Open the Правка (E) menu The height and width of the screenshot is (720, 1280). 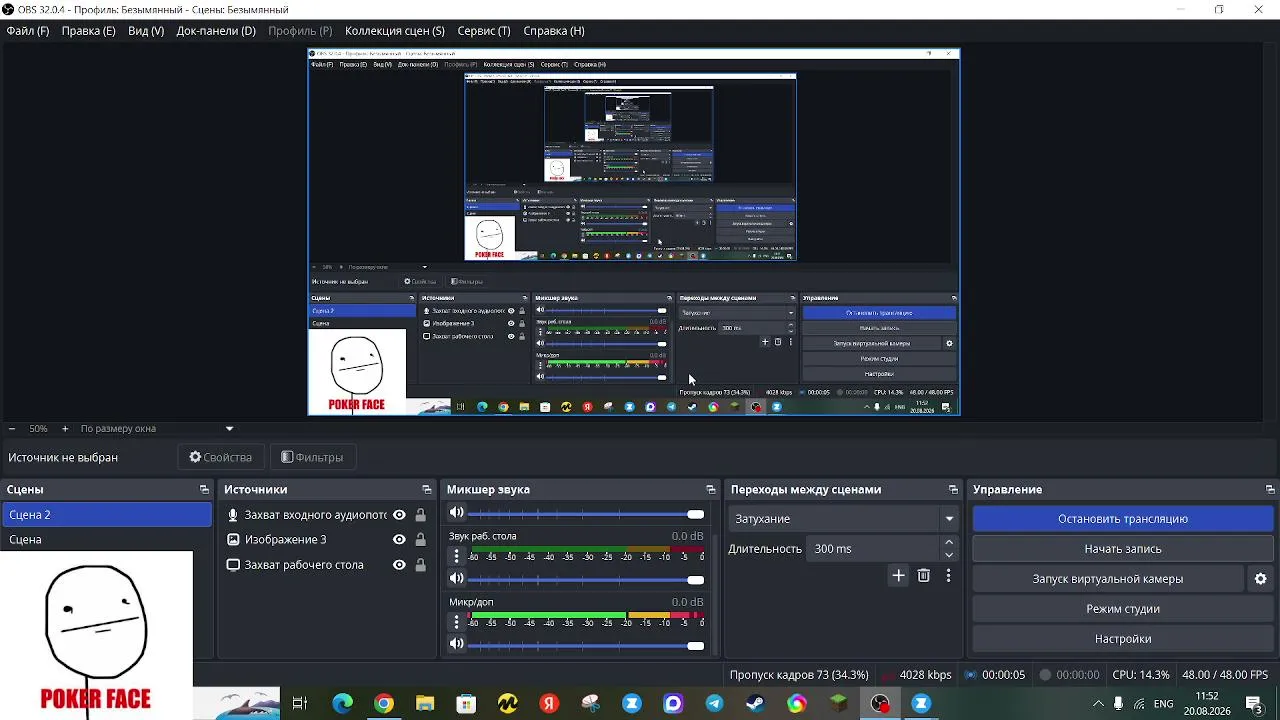(88, 31)
